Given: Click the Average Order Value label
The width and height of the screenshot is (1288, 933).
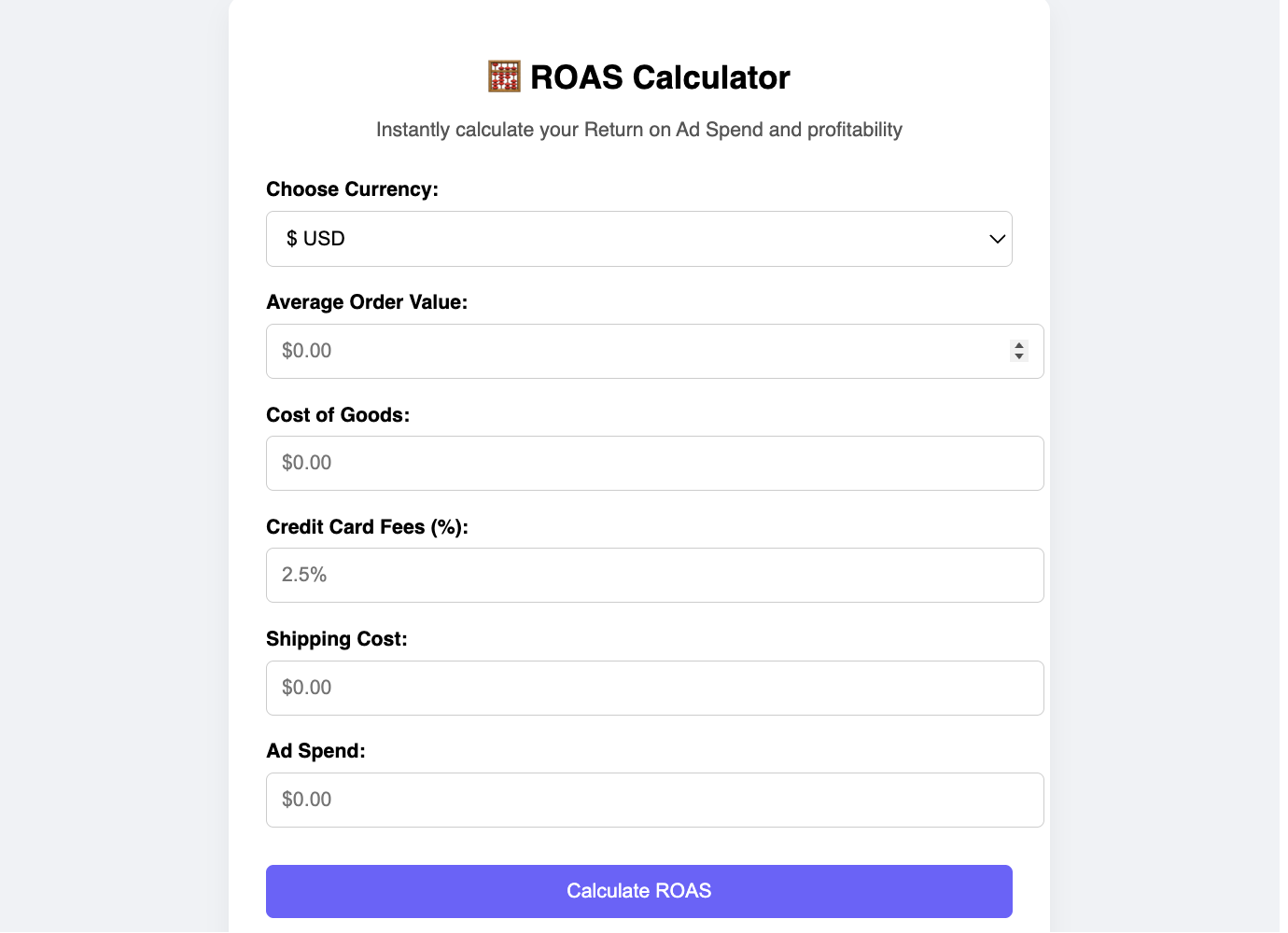Looking at the screenshot, I should click(367, 302).
